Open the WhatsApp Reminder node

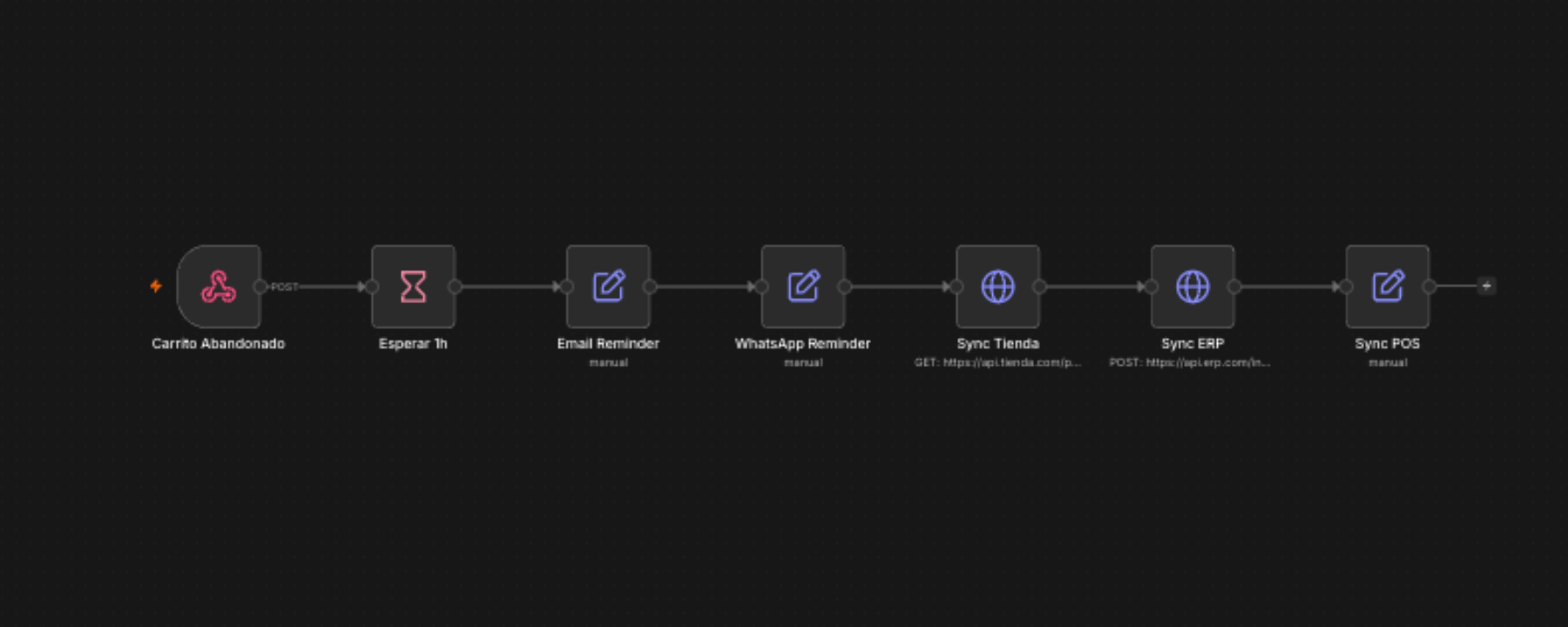click(x=803, y=287)
